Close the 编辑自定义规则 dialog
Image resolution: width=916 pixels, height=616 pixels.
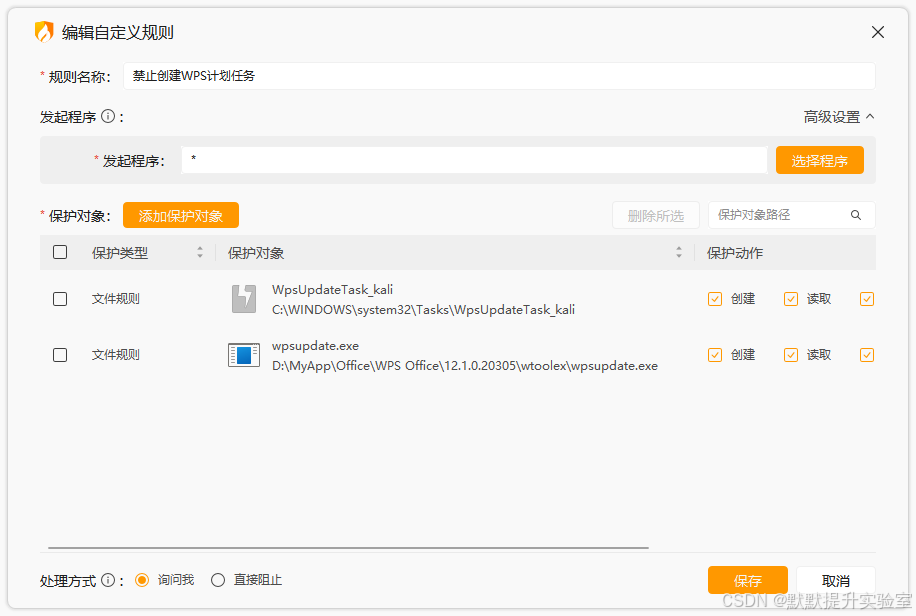tap(877, 32)
